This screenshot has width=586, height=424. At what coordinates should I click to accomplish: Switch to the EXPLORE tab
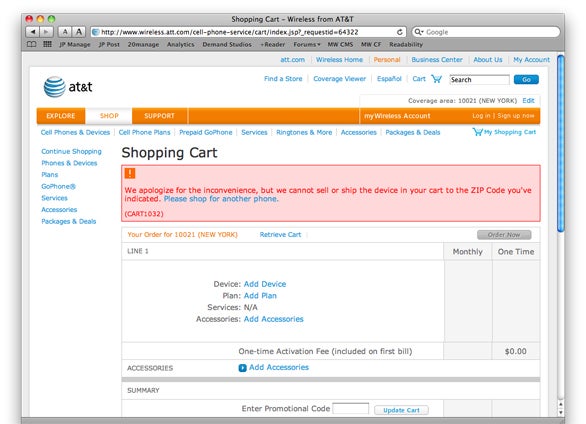(x=61, y=116)
